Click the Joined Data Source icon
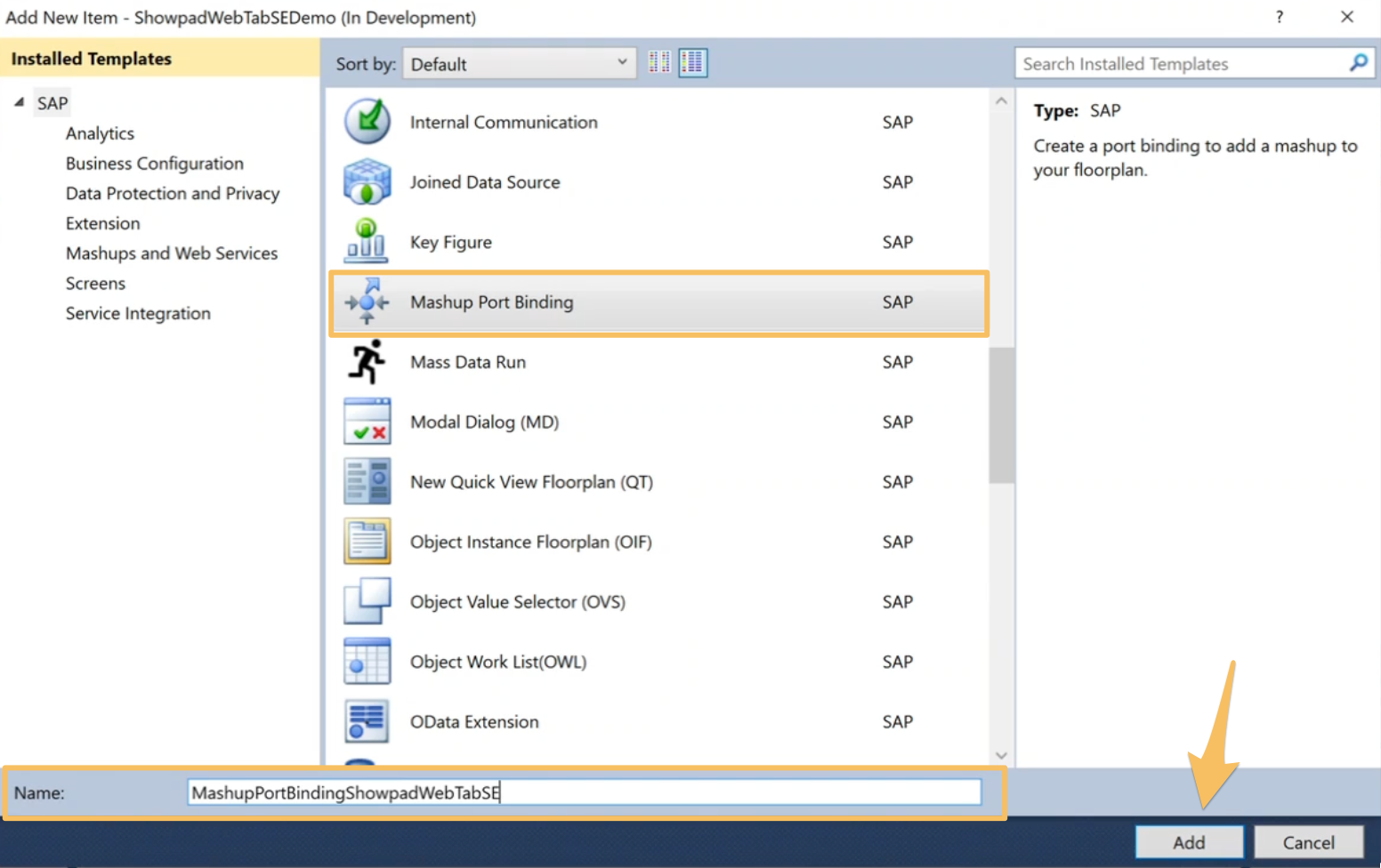 click(367, 181)
